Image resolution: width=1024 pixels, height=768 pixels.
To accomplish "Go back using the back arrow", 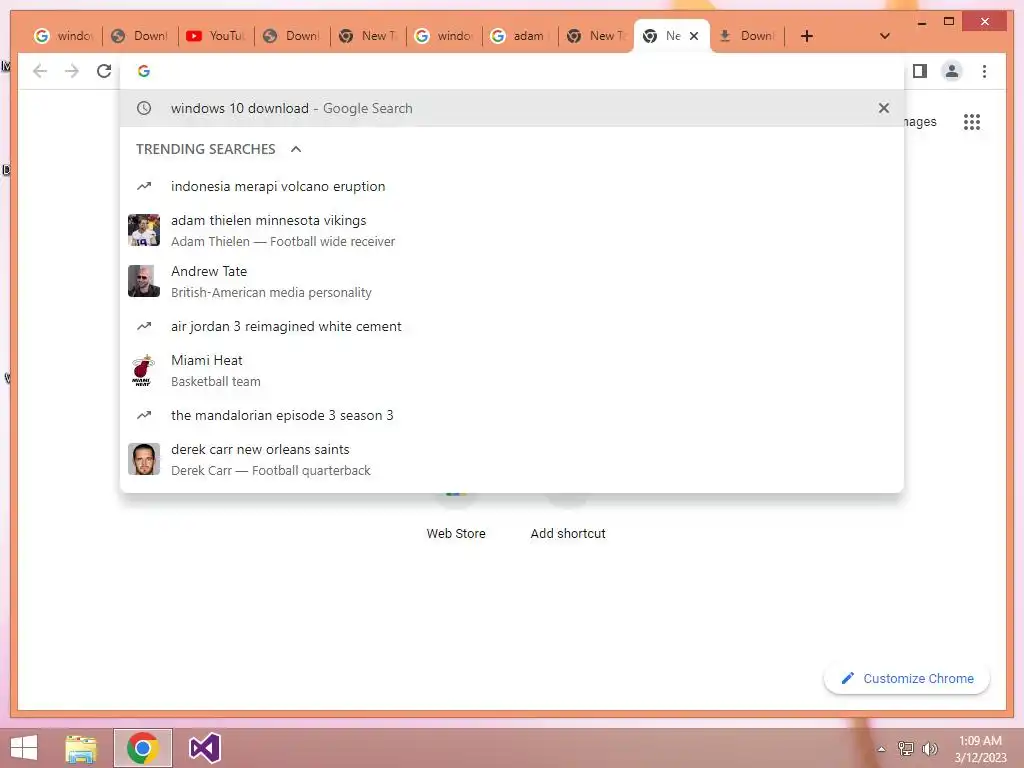I will point(40,71).
